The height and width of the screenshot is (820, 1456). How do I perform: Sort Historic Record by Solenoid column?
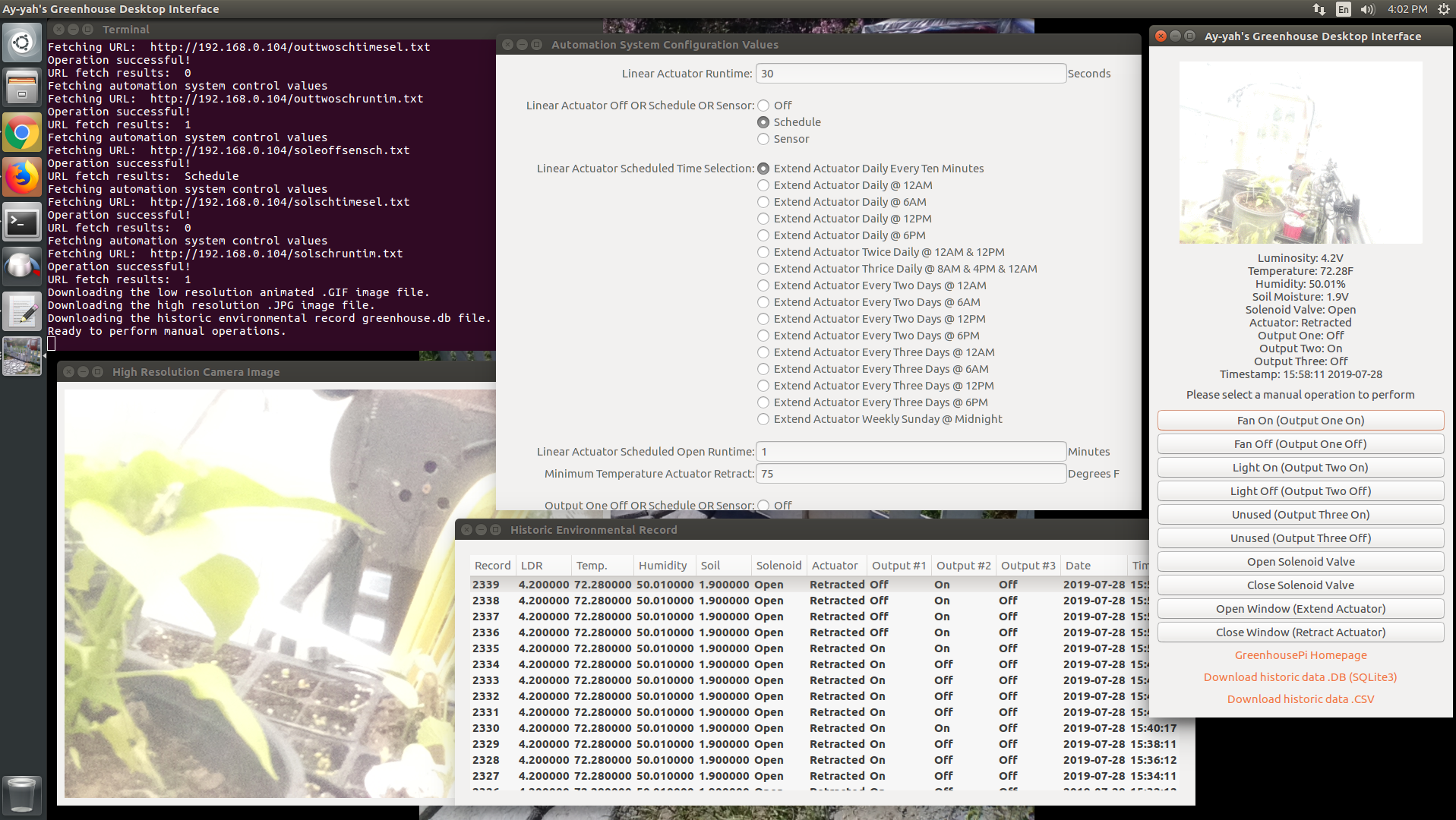tap(779, 566)
